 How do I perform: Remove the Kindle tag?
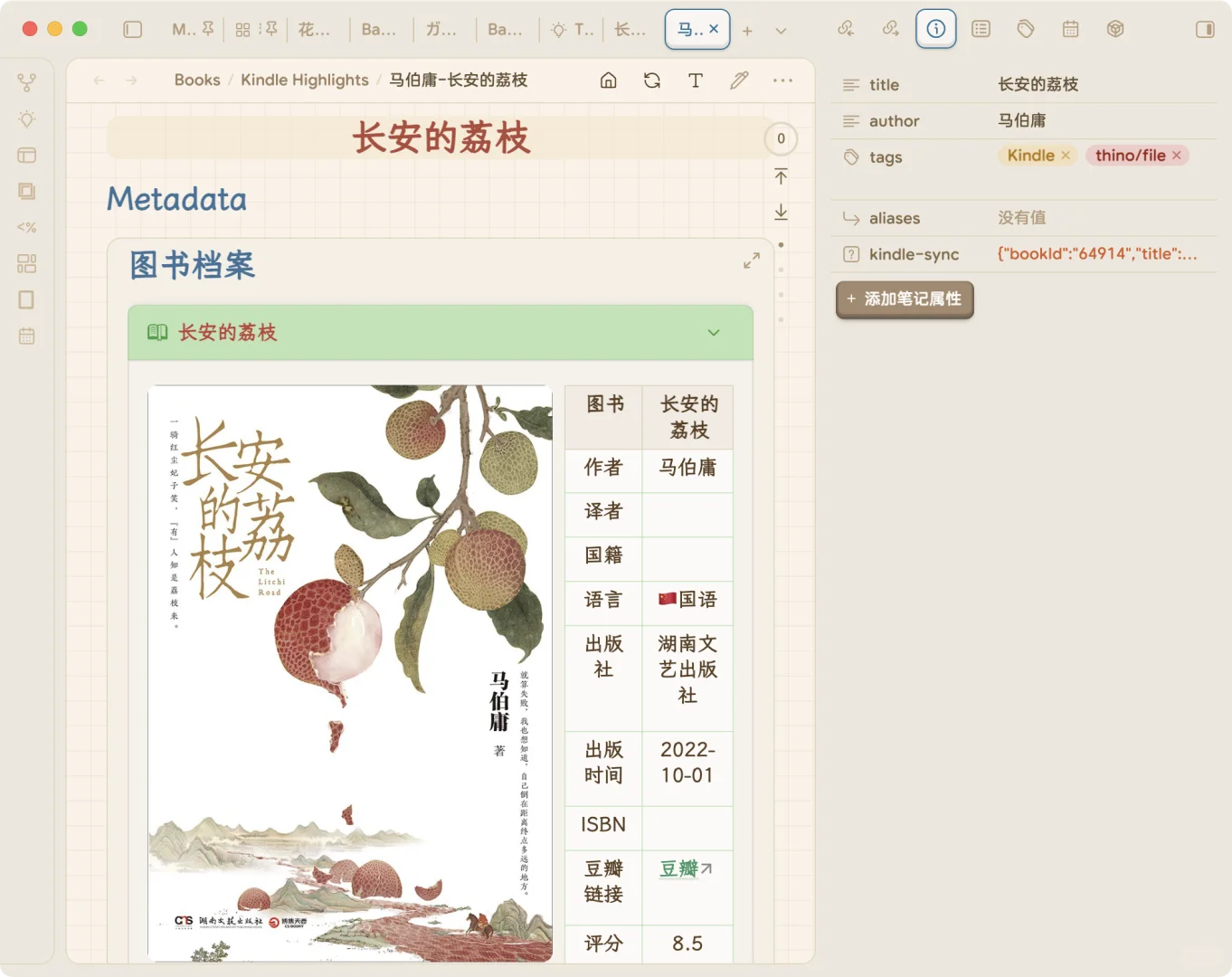click(x=1066, y=156)
